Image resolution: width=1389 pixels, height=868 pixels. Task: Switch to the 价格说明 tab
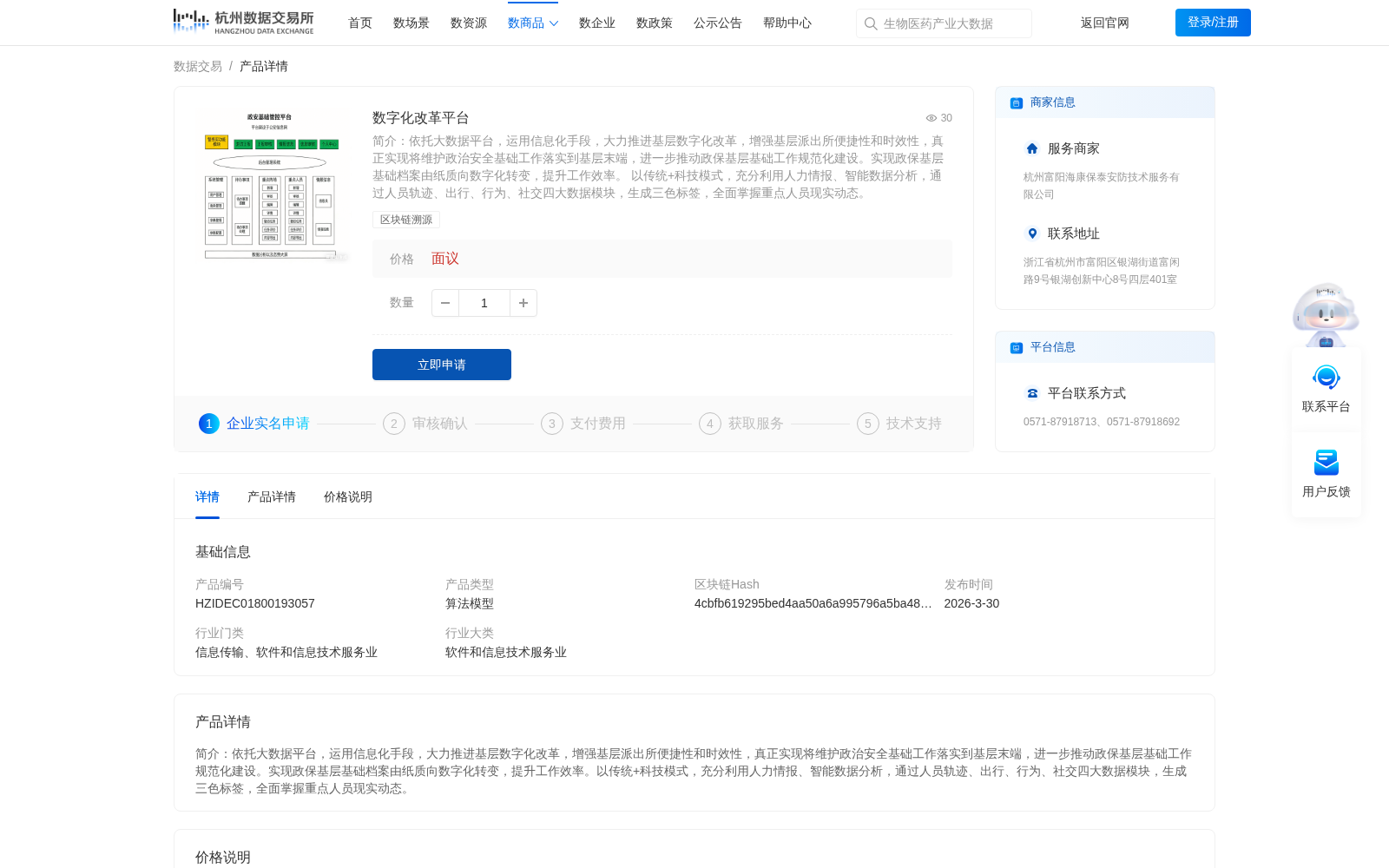click(348, 496)
